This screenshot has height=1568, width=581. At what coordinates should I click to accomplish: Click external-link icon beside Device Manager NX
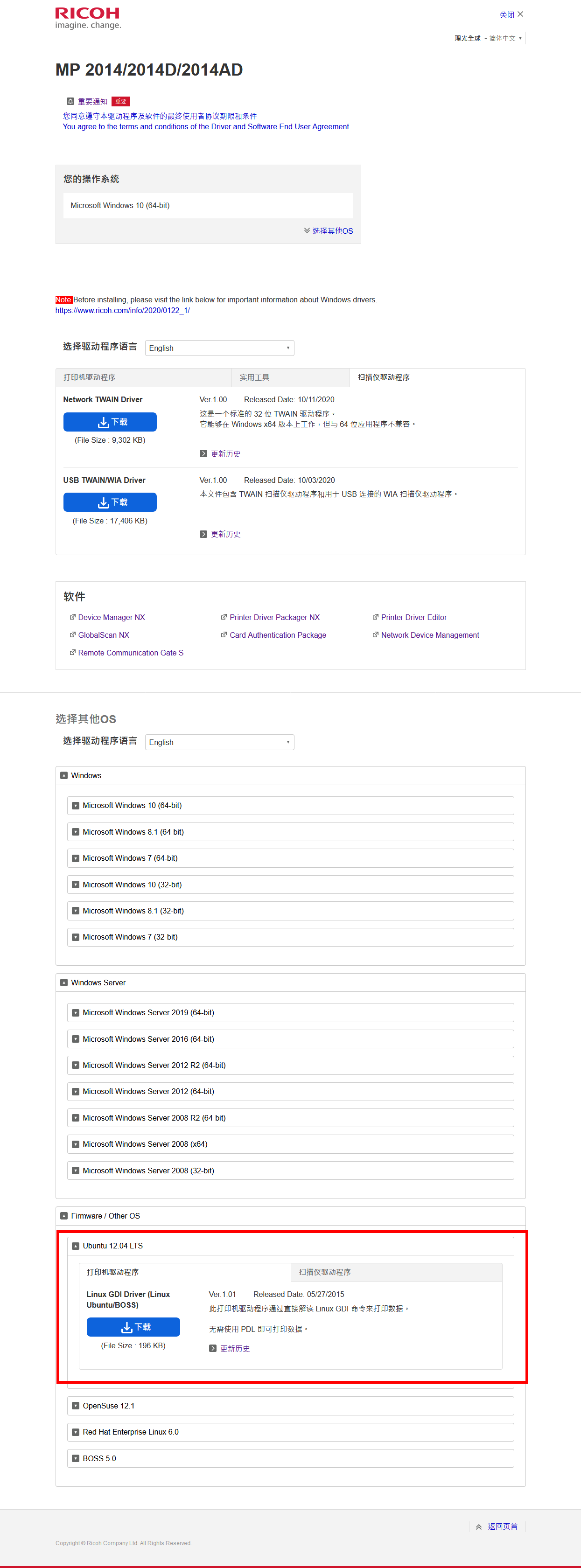point(72,617)
